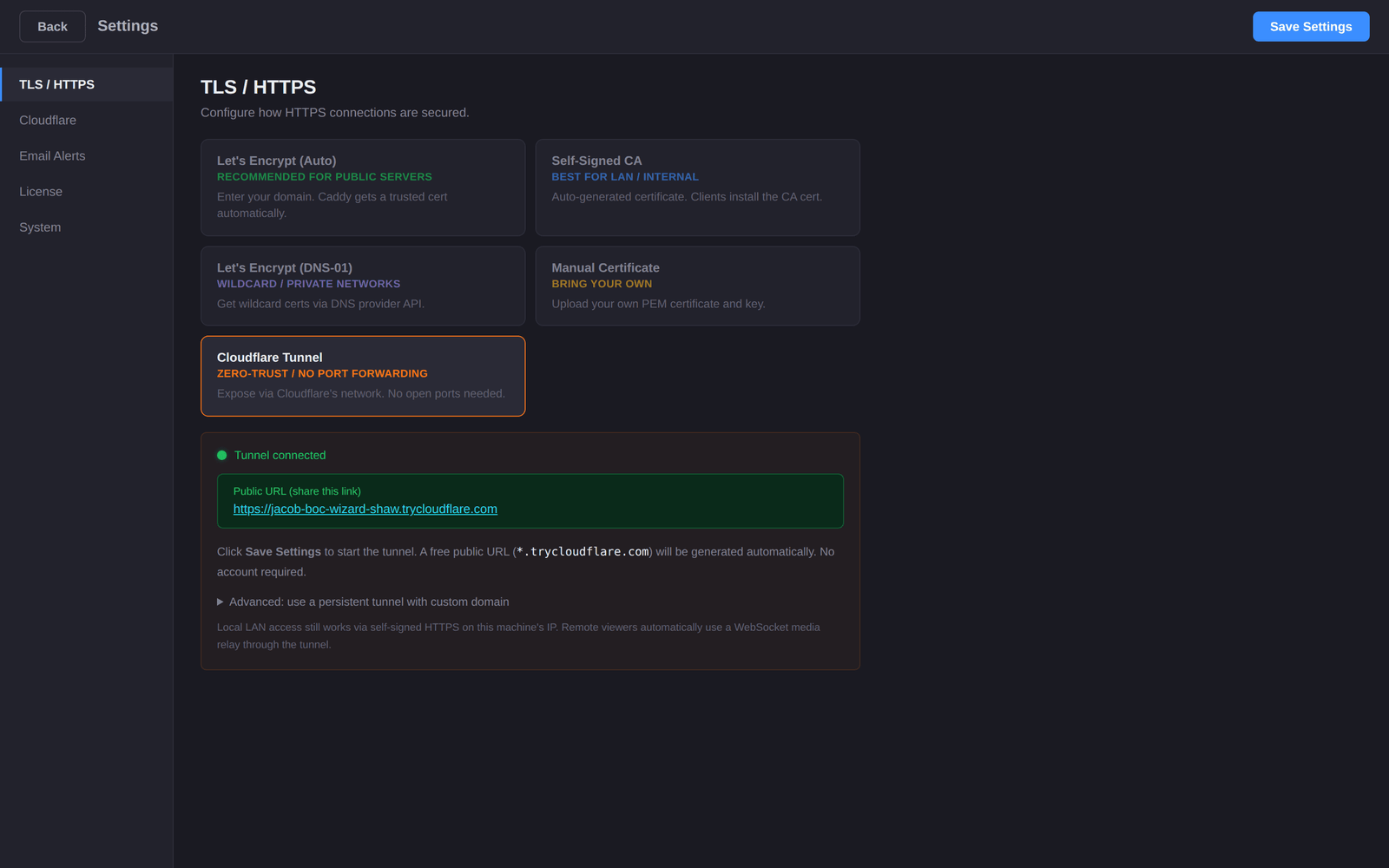
Task: Select the TLS / HTTPS sidebar entry
Action: pos(56,84)
